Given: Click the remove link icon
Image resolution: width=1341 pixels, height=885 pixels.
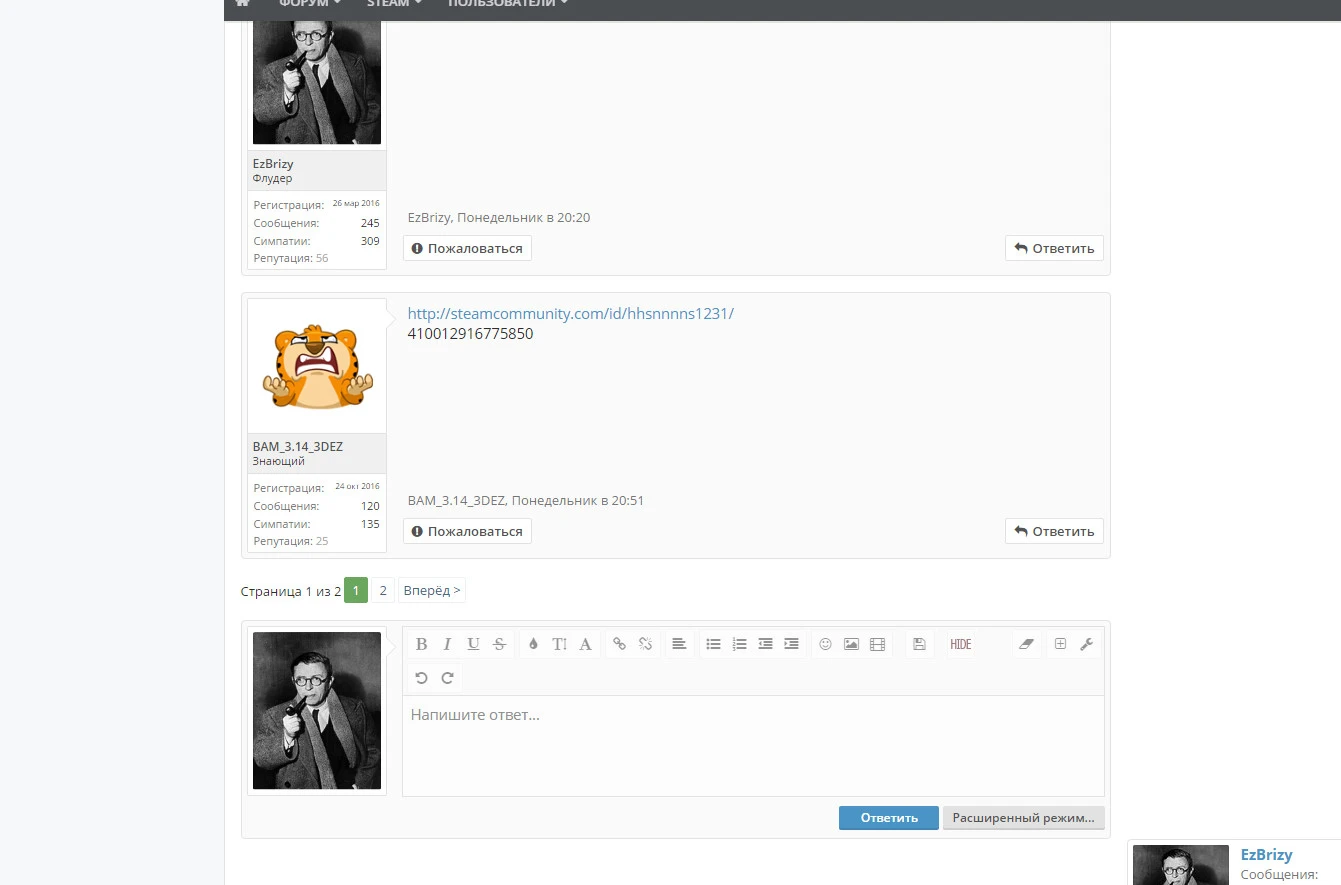Looking at the screenshot, I should [645, 644].
